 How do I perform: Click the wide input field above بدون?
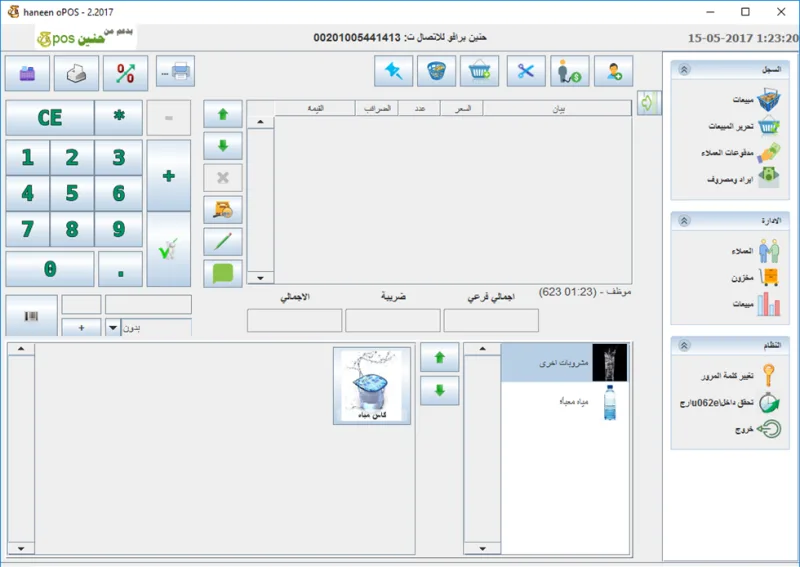148,305
